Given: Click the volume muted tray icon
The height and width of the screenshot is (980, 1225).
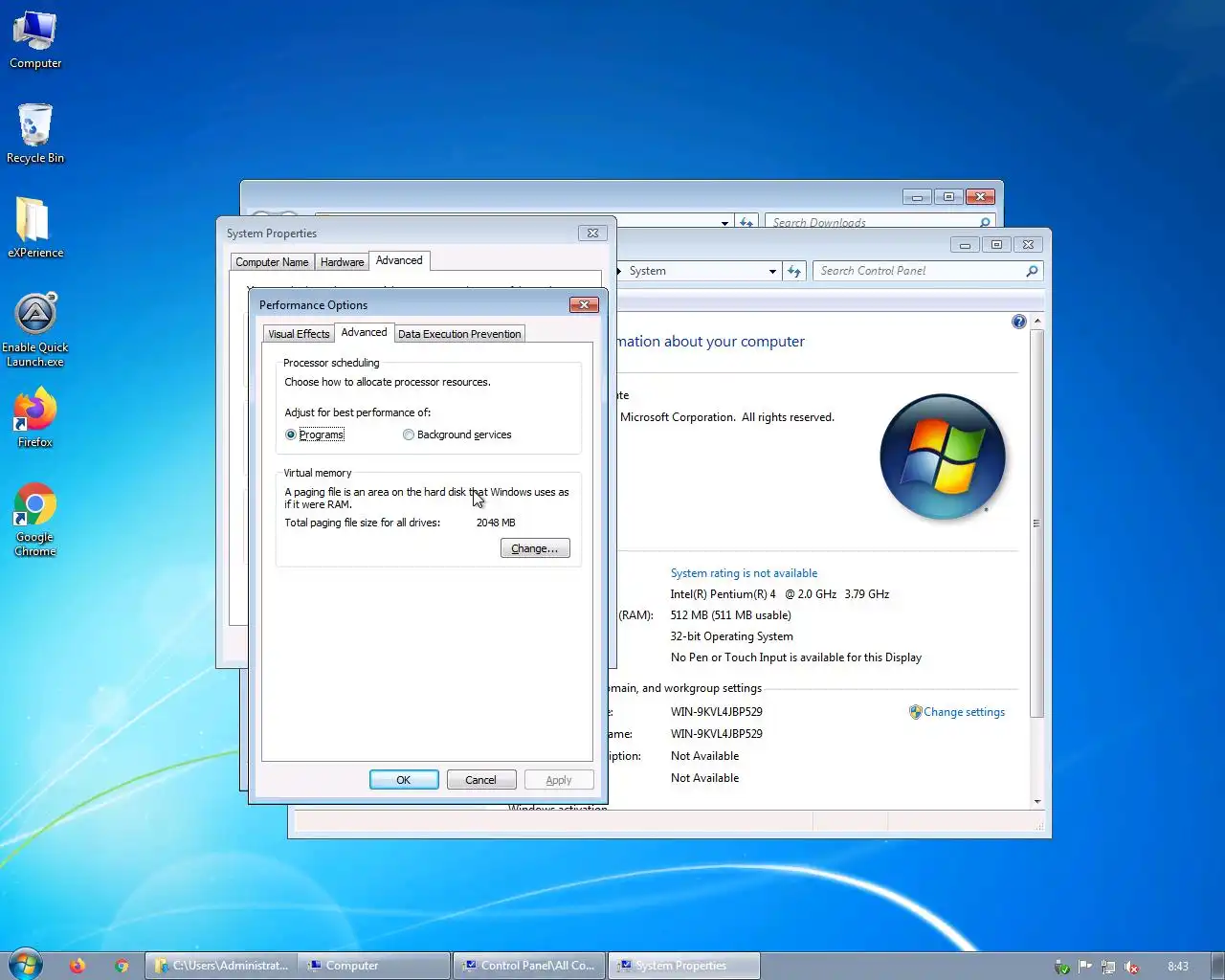Looking at the screenshot, I should [x=1131, y=967].
